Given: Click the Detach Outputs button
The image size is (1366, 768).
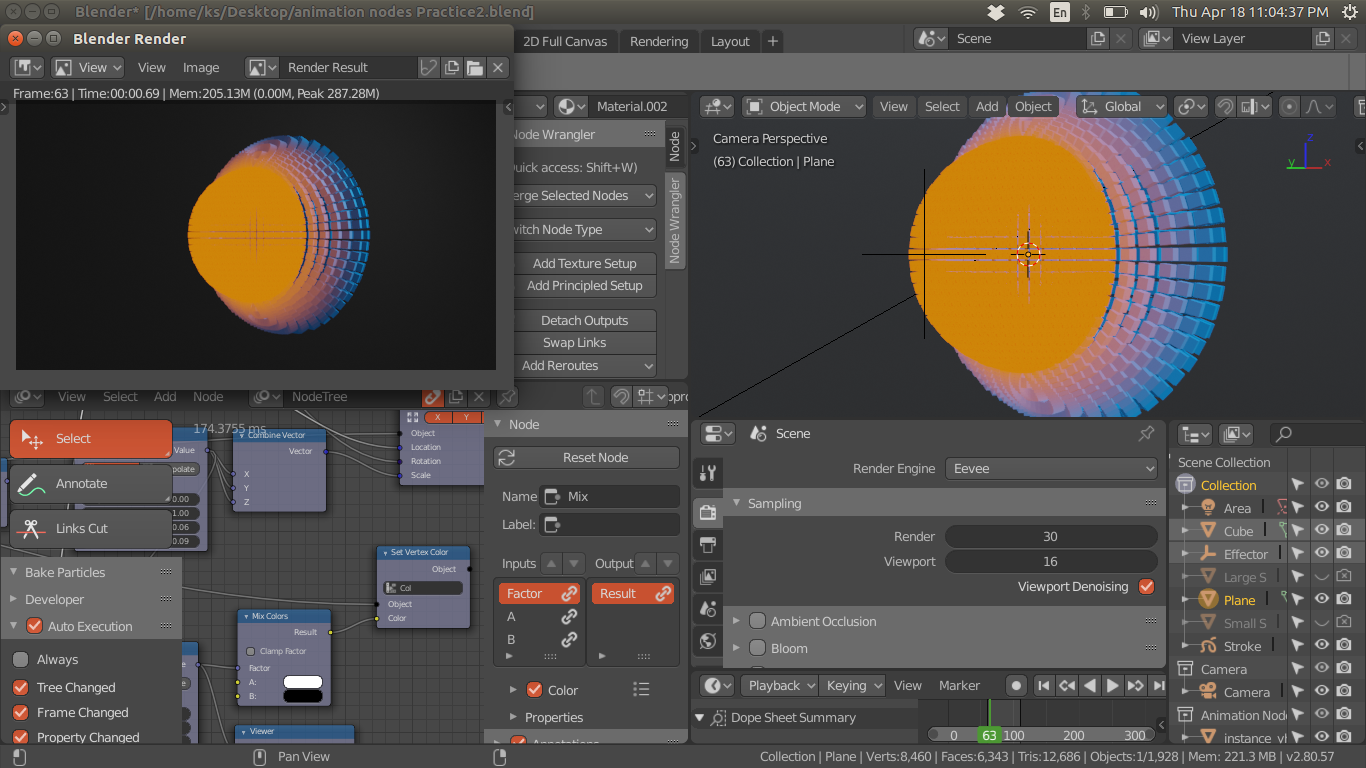Looking at the screenshot, I should click(x=585, y=320).
